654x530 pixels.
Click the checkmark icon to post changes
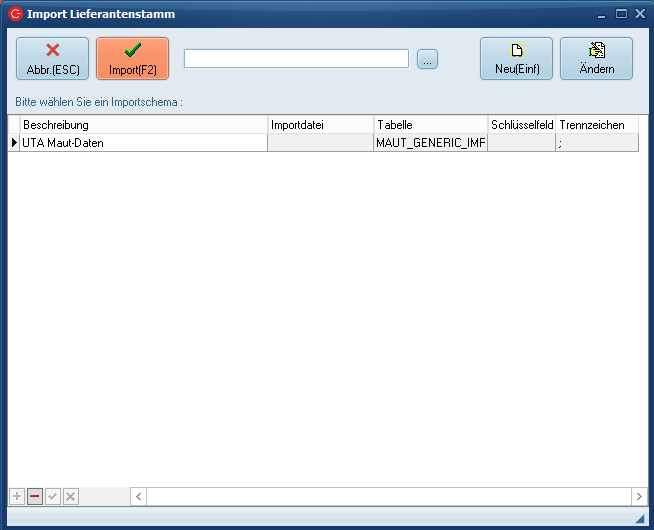tap(53, 497)
